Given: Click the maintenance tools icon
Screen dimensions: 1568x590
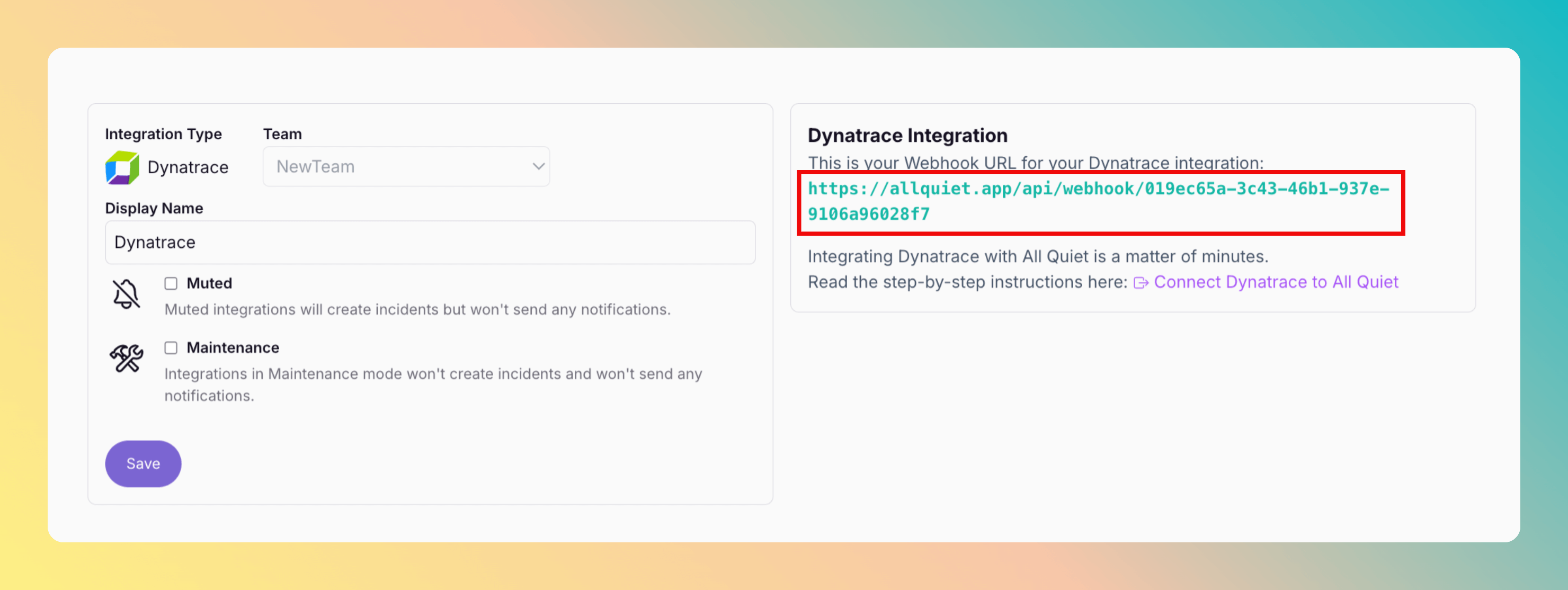Looking at the screenshot, I should 126,359.
